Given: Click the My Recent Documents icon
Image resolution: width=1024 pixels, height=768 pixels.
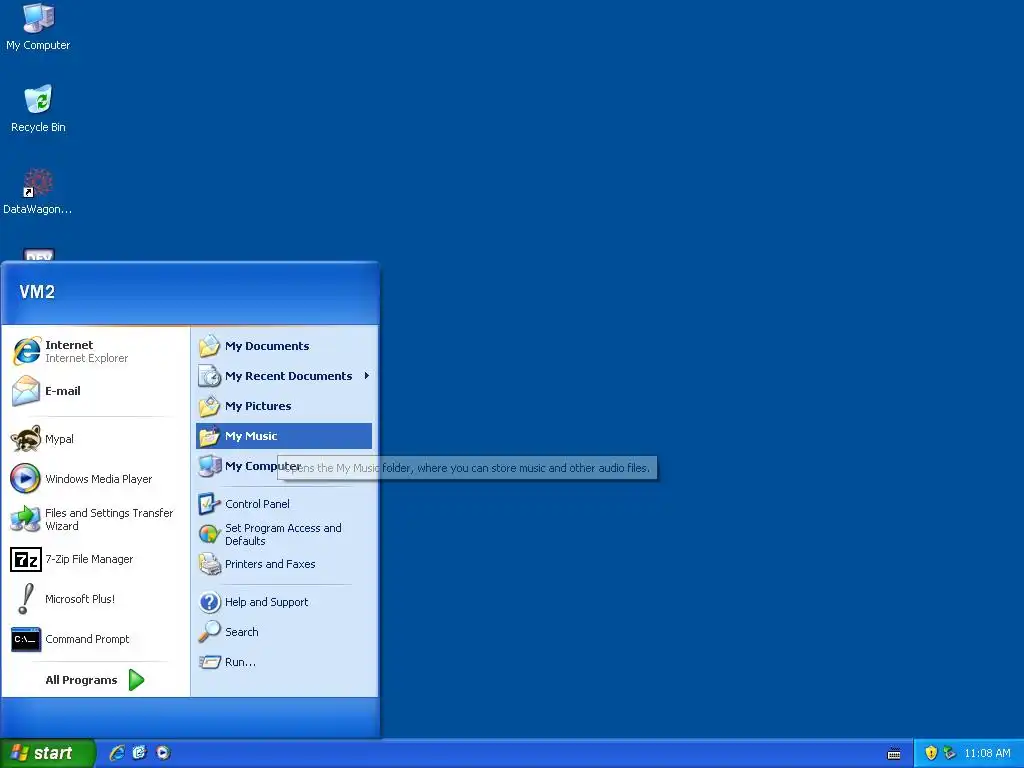Looking at the screenshot, I should [x=210, y=376].
